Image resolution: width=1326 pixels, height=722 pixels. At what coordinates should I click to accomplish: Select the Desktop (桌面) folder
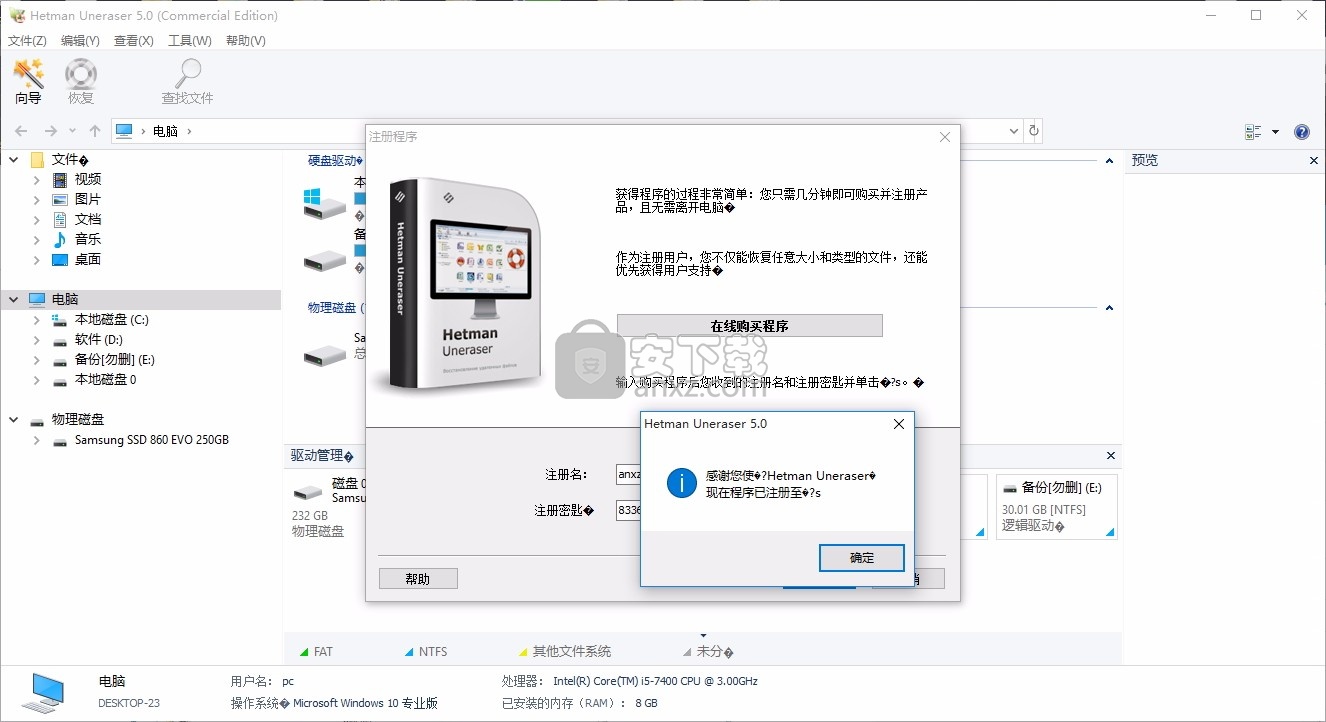88,259
